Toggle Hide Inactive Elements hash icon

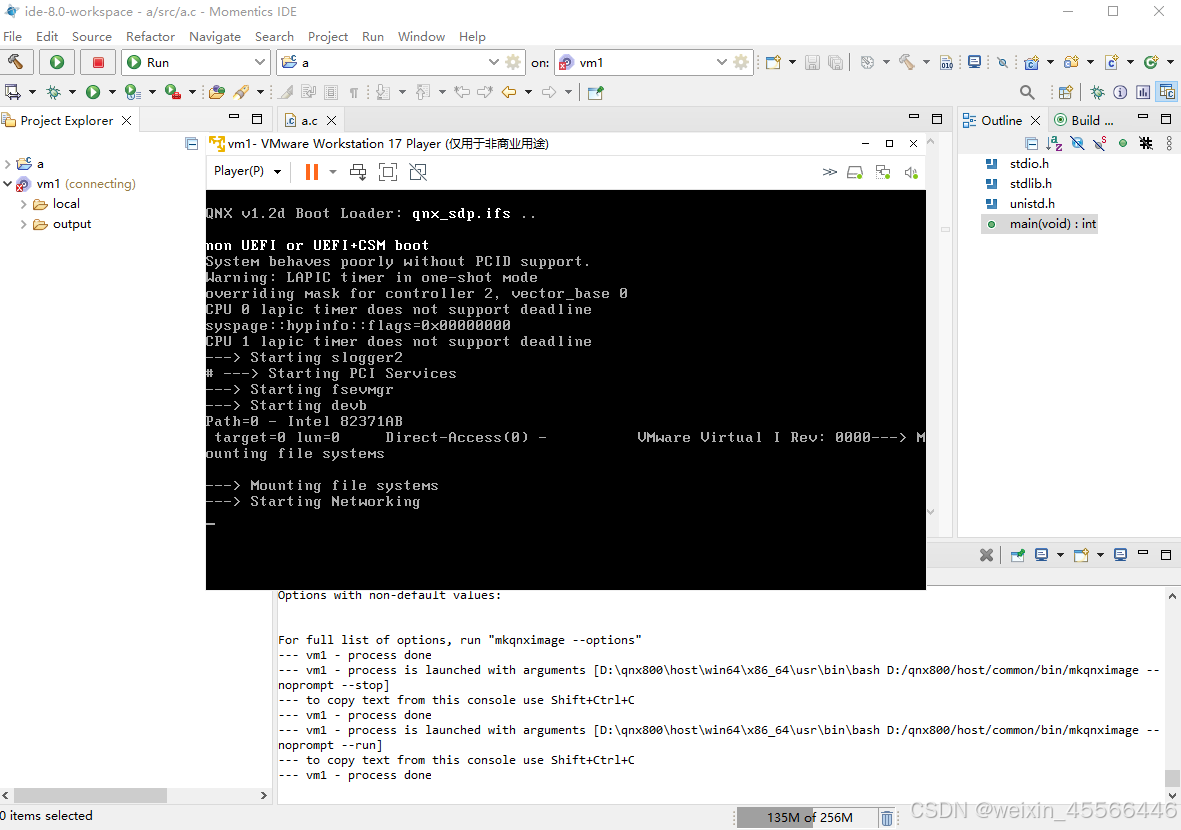click(x=1146, y=143)
